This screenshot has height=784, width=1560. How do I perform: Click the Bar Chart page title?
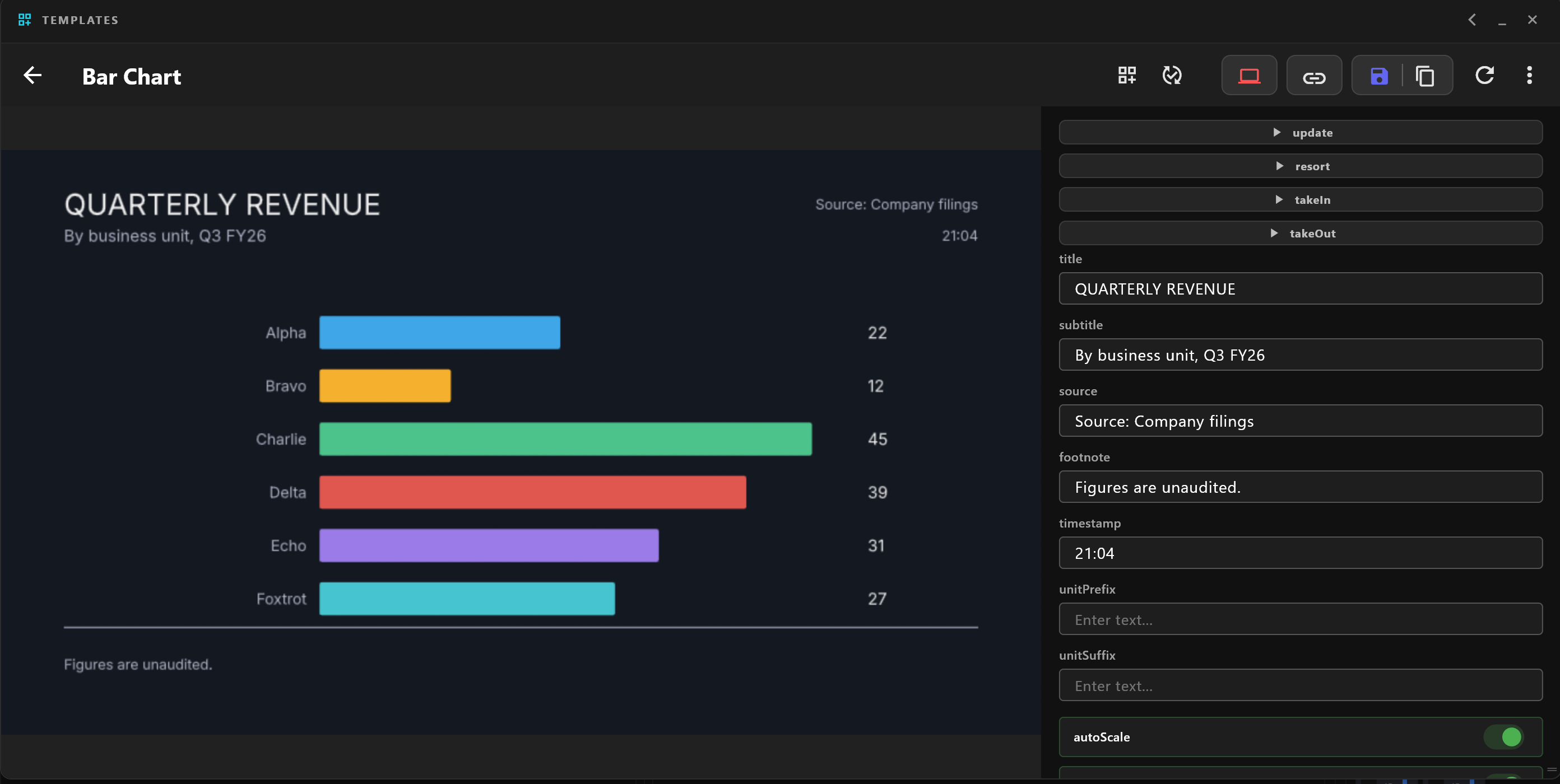tap(132, 76)
